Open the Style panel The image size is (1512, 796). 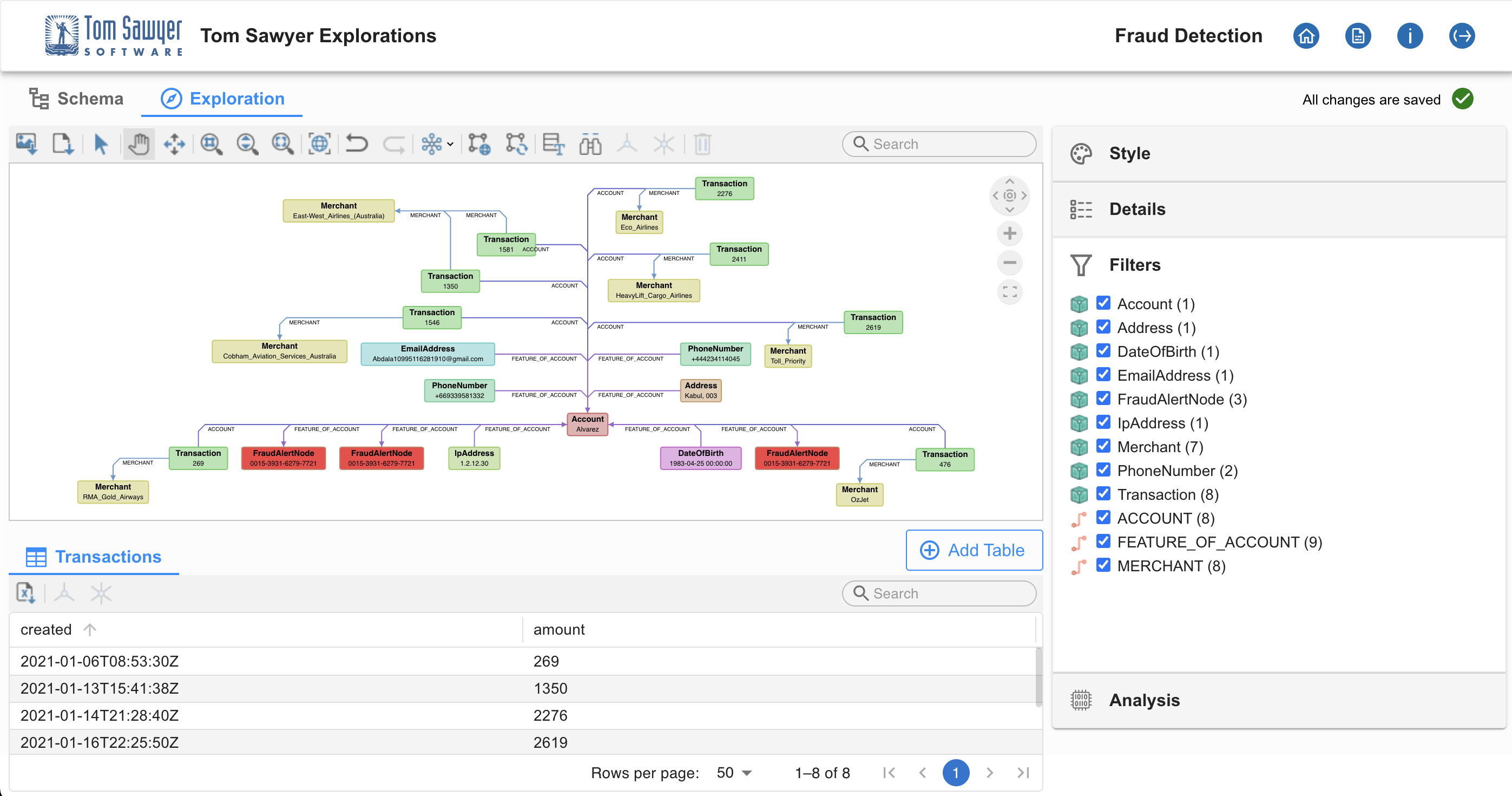[1128, 153]
